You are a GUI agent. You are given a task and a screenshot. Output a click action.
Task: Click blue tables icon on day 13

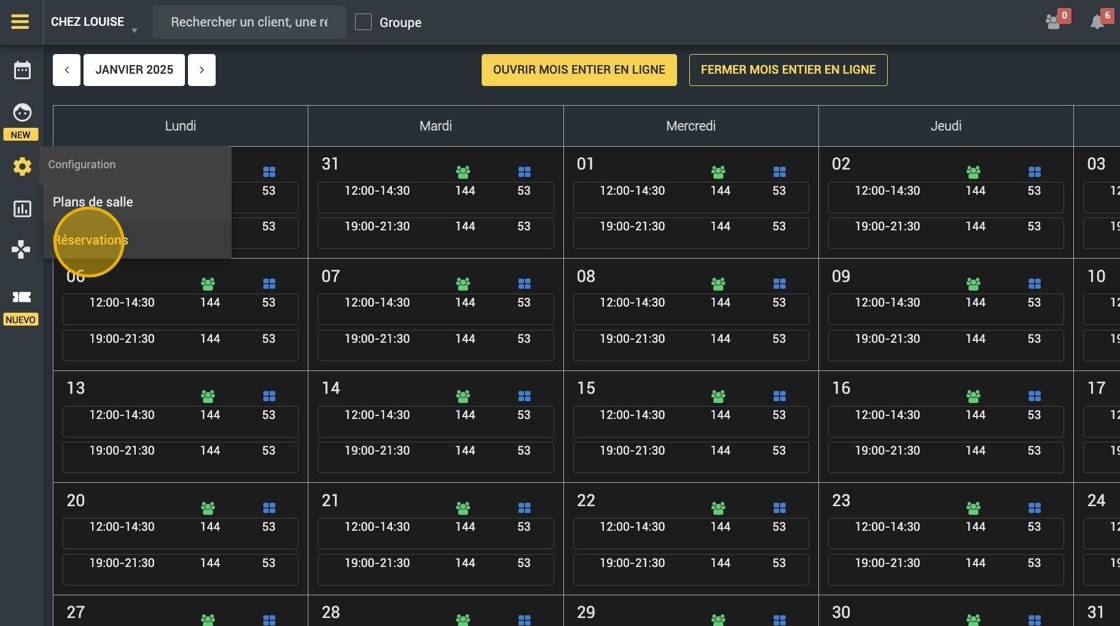[x=269, y=397]
